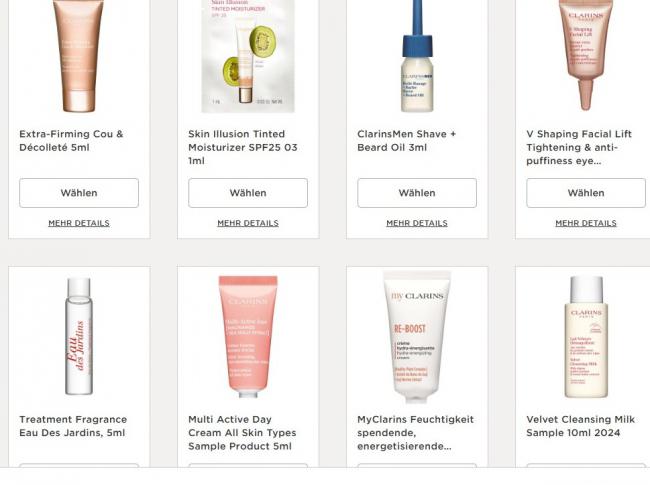The height and width of the screenshot is (485, 650).
Task: Click the Extra-Firming tube product image
Action: tap(78, 56)
